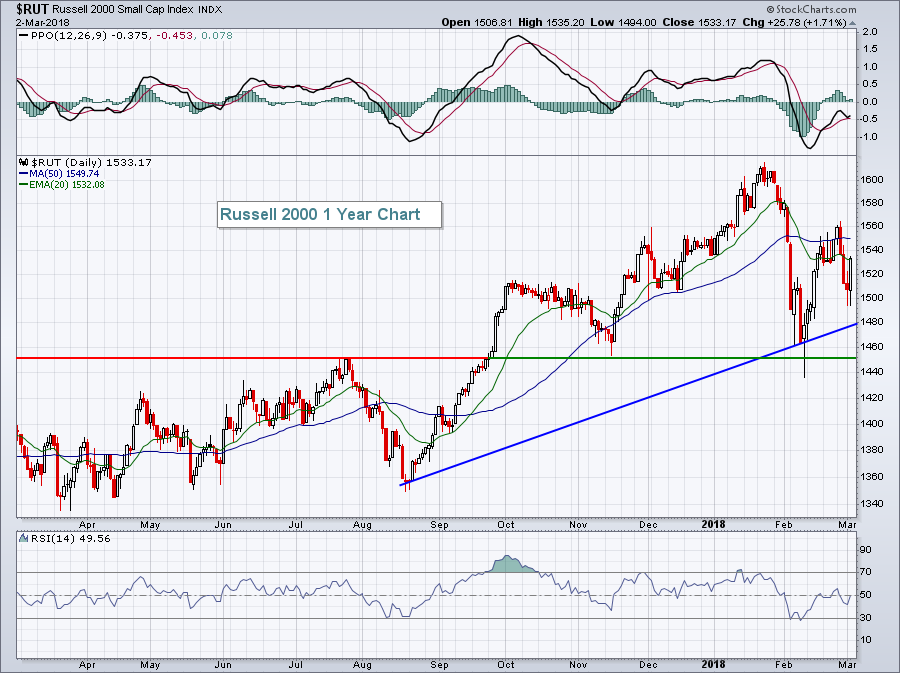Image resolution: width=900 pixels, height=673 pixels.
Task: Click the Low 1494.00 value
Action: coord(623,22)
